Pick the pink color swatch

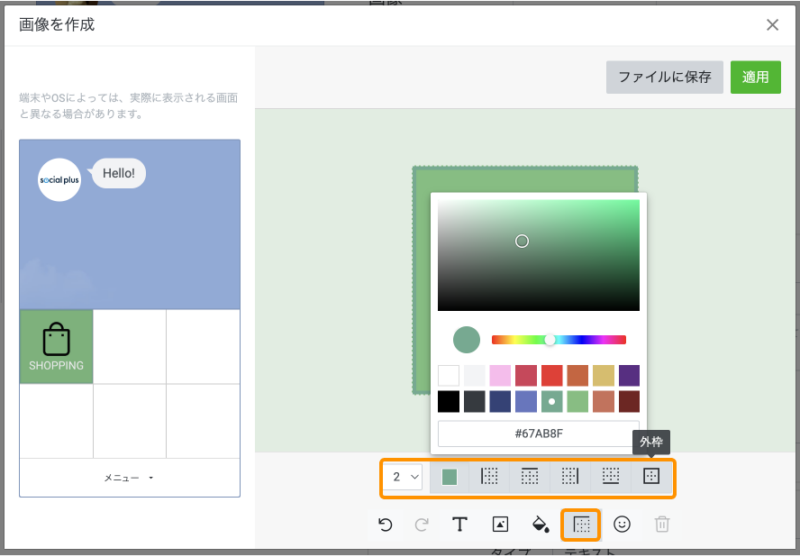tap(500, 375)
